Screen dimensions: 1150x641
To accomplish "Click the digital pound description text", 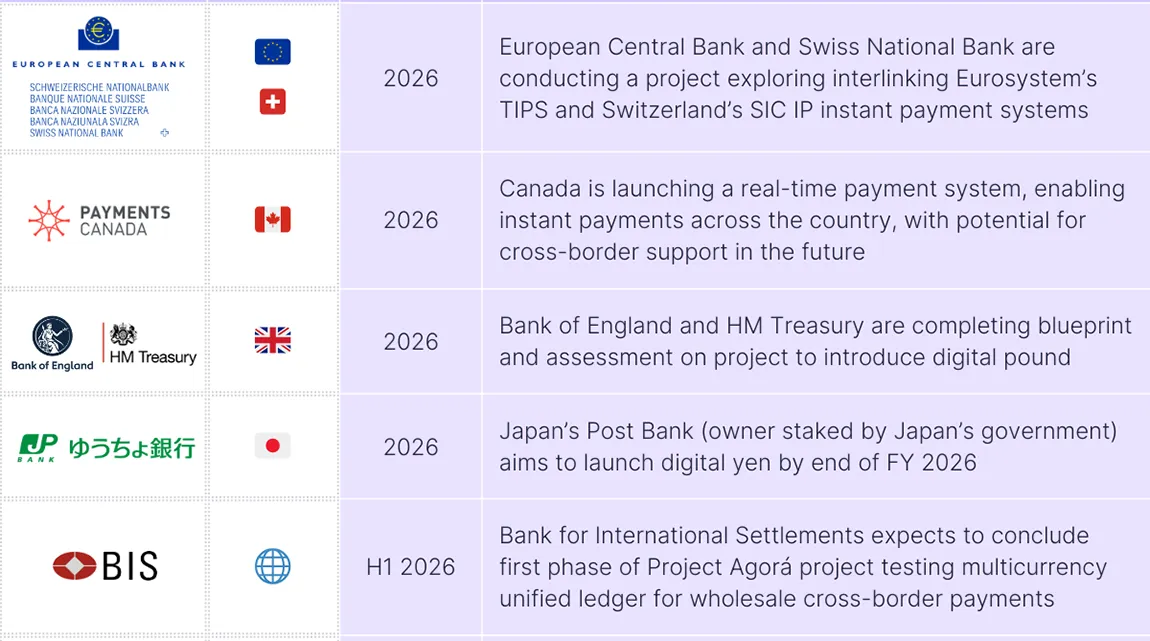I will pyautogui.click(x=815, y=341).
